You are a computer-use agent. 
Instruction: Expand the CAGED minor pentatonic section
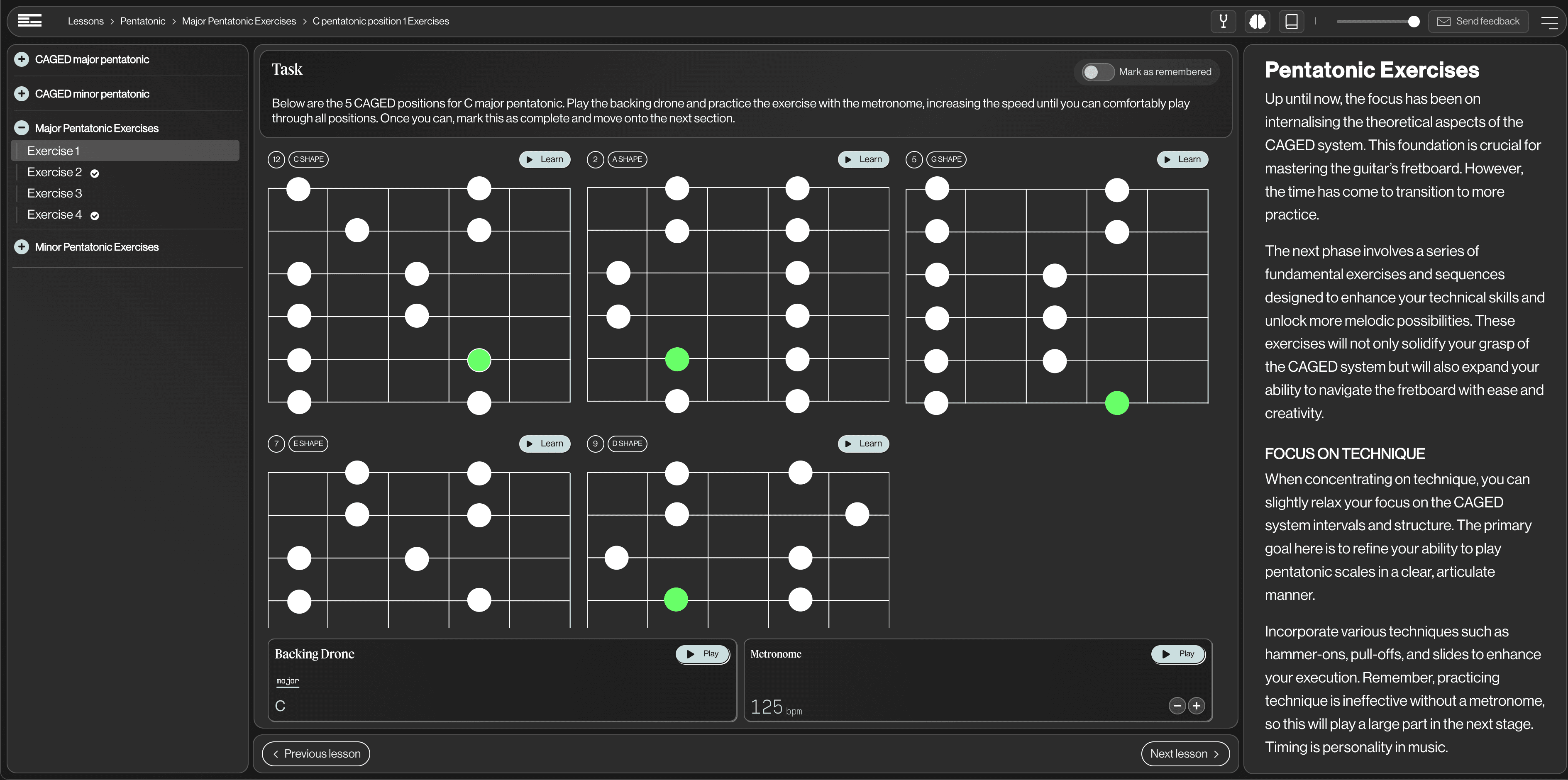point(21,94)
